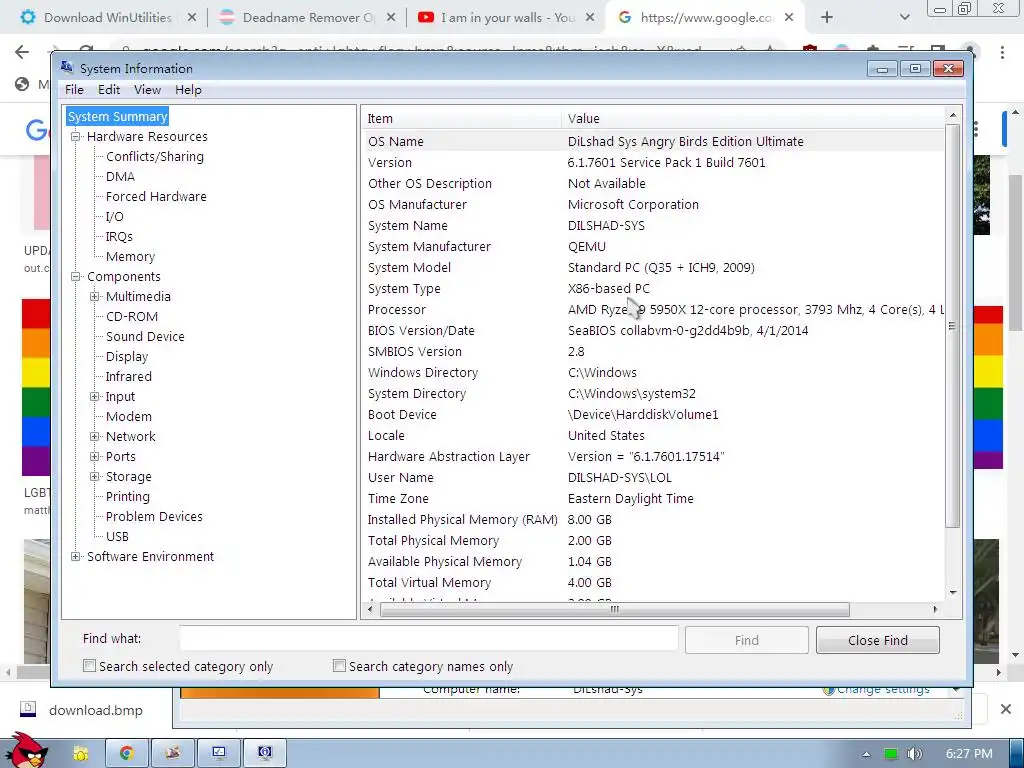The image size is (1024, 768).
Task: Click the volume speaker tray icon
Action: (x=915, y=754)
